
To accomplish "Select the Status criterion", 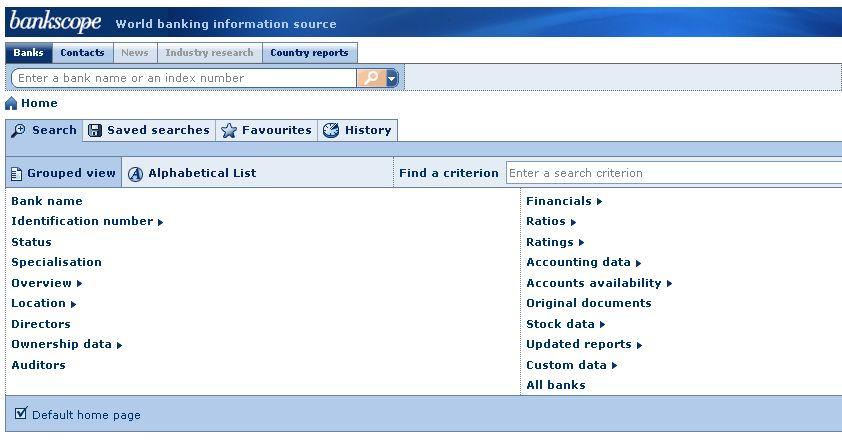I will (31, 242).
